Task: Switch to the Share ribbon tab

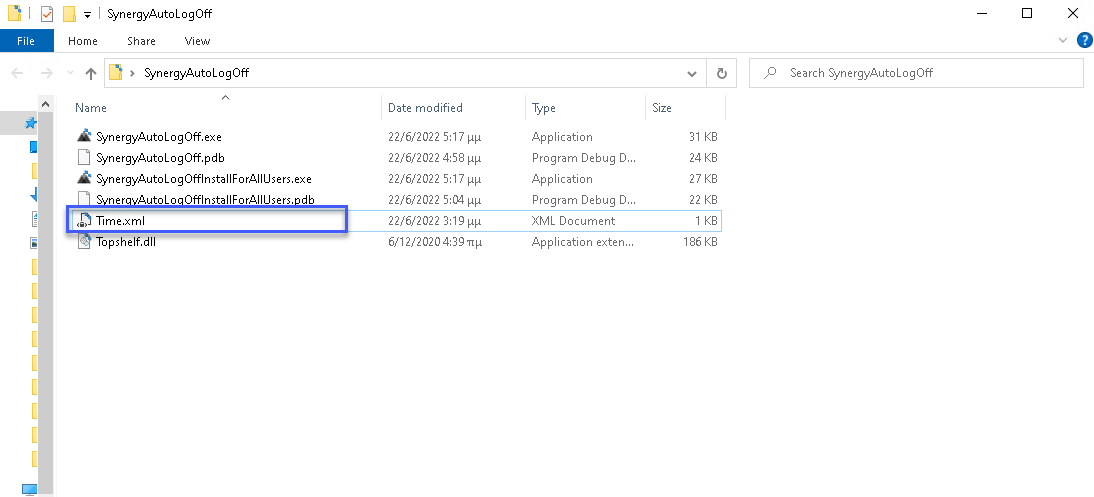Action: click(x=142, y=41)
